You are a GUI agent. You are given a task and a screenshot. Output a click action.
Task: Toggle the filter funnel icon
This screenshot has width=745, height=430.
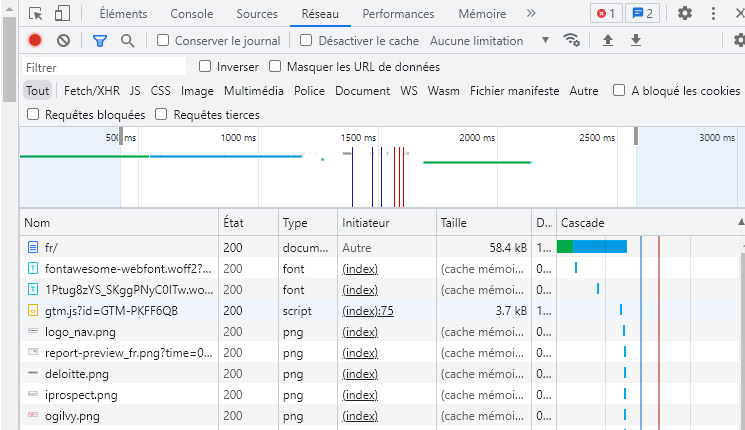click(x=99, y=41)
